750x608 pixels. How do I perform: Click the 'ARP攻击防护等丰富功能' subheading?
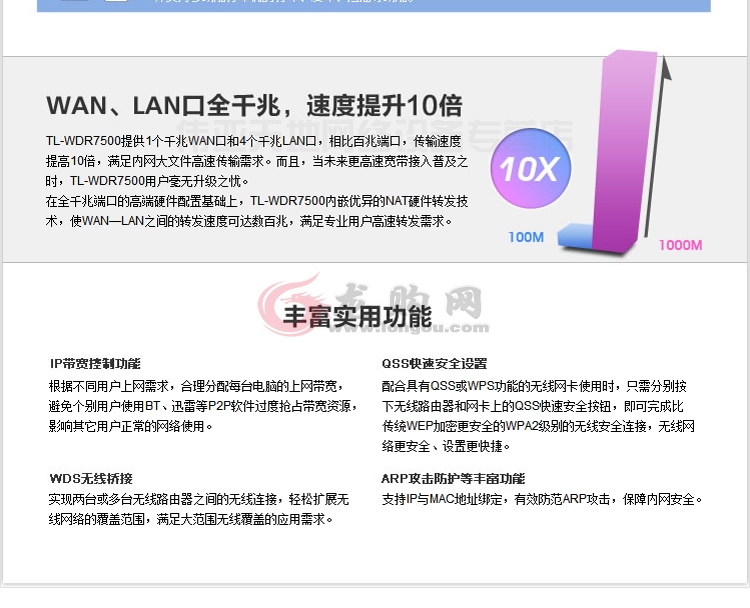(453, 478)
